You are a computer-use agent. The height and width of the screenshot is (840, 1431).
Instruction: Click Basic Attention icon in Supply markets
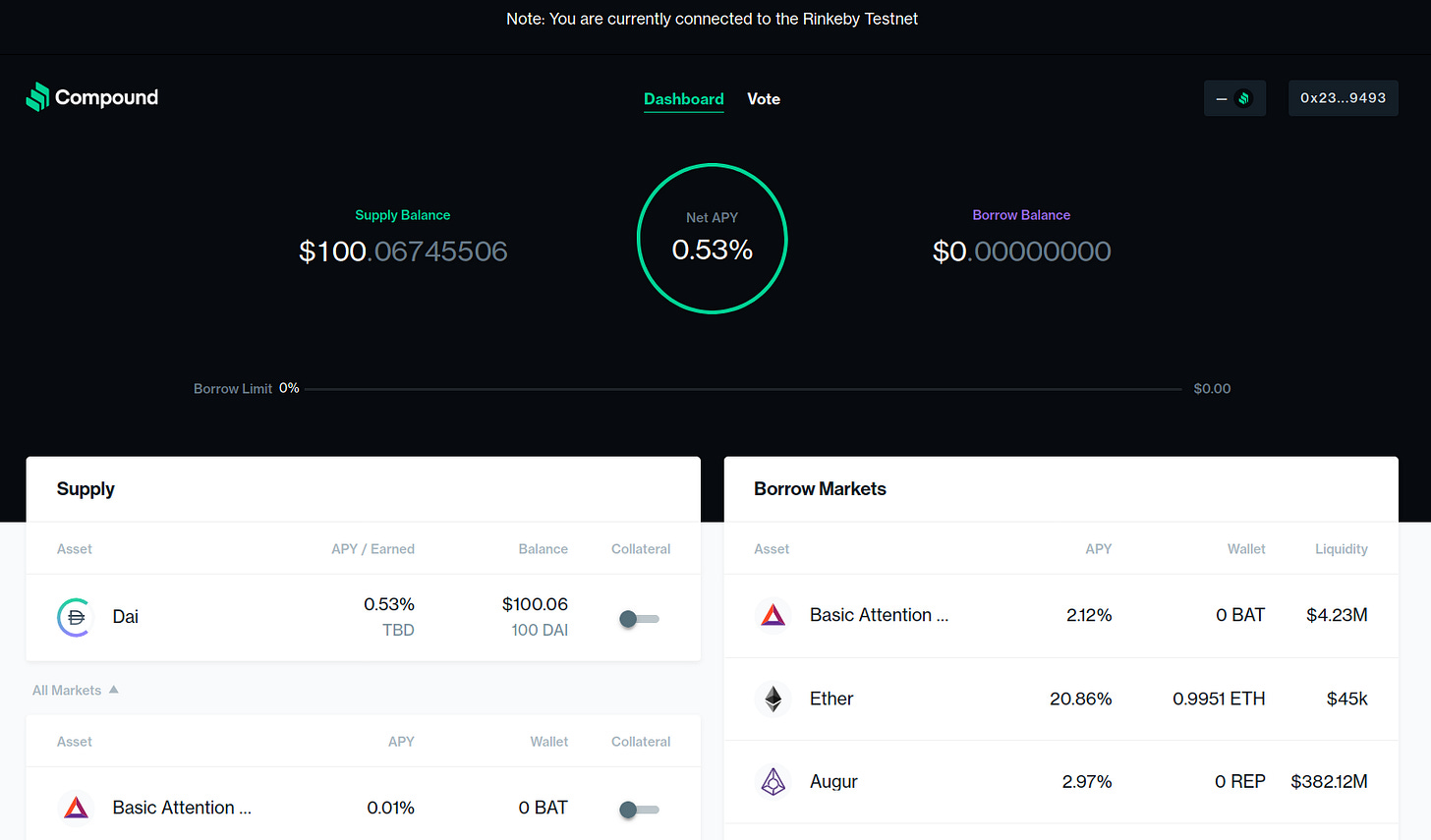point(76,808)
